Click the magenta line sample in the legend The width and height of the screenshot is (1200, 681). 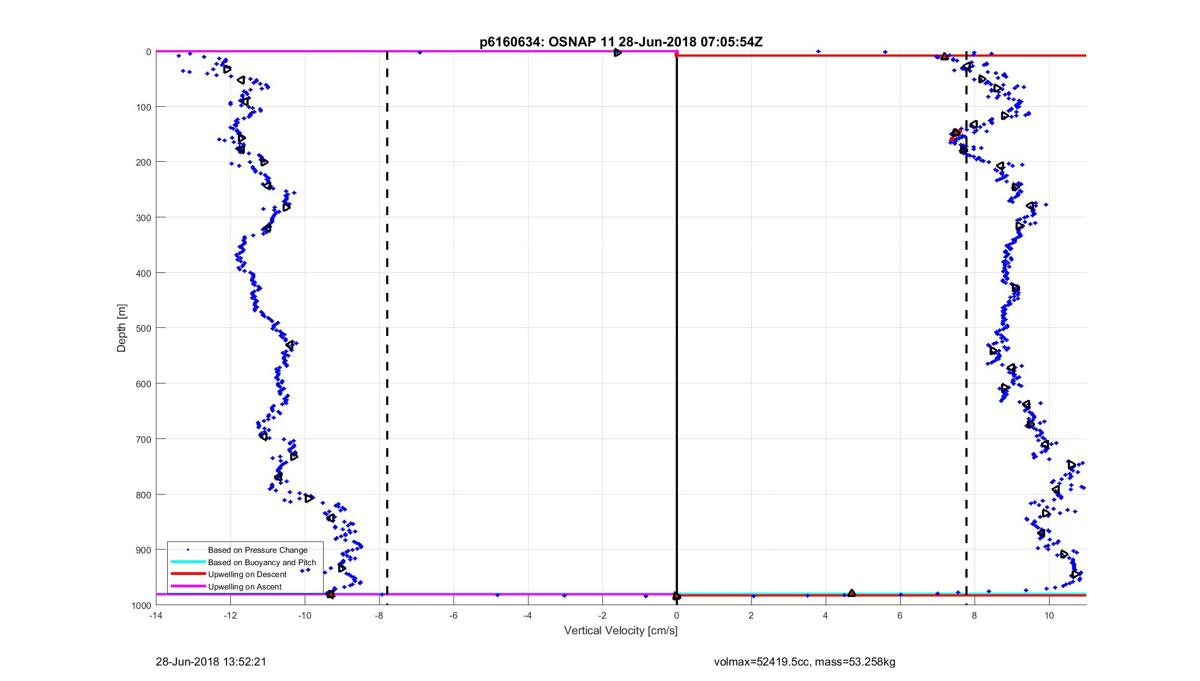[x=187, y=586]
